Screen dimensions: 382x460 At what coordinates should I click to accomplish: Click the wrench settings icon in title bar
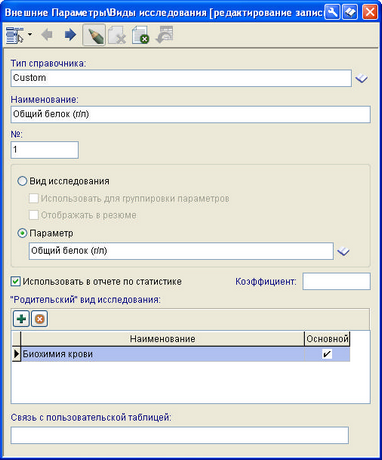pyautogui.click(x=331, y=12)
